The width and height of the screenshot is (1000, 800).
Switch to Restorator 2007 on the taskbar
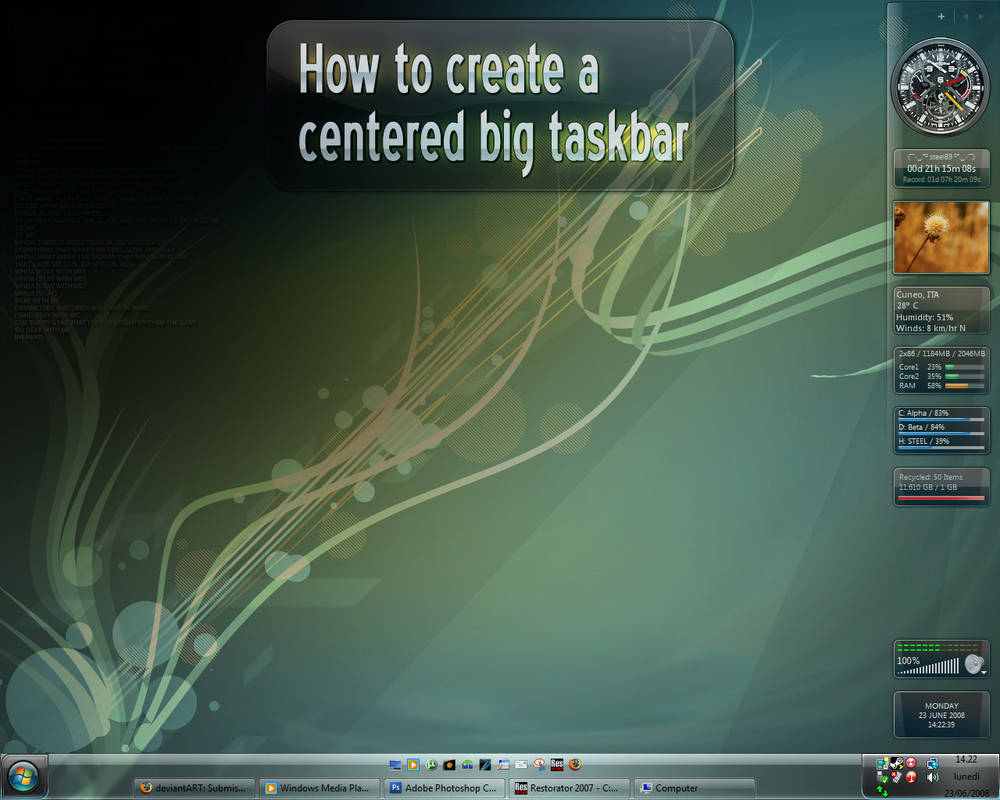pyautogui.click(x=568, y=788)
